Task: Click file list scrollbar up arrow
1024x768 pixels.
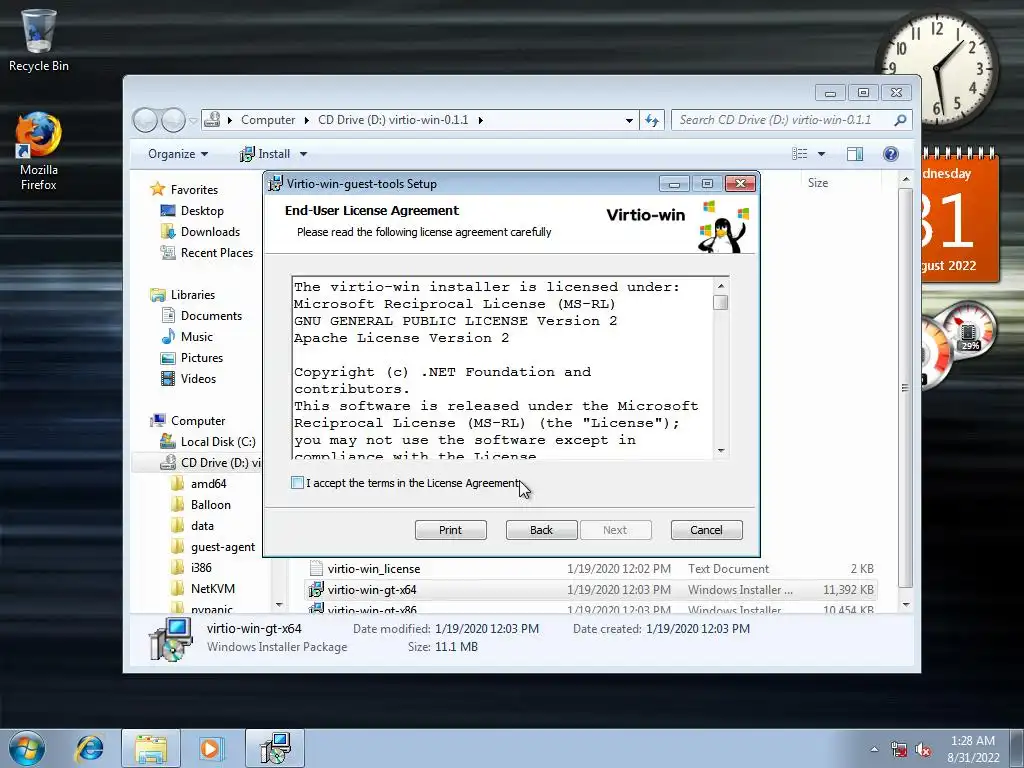Action: (x=906, y=179)
